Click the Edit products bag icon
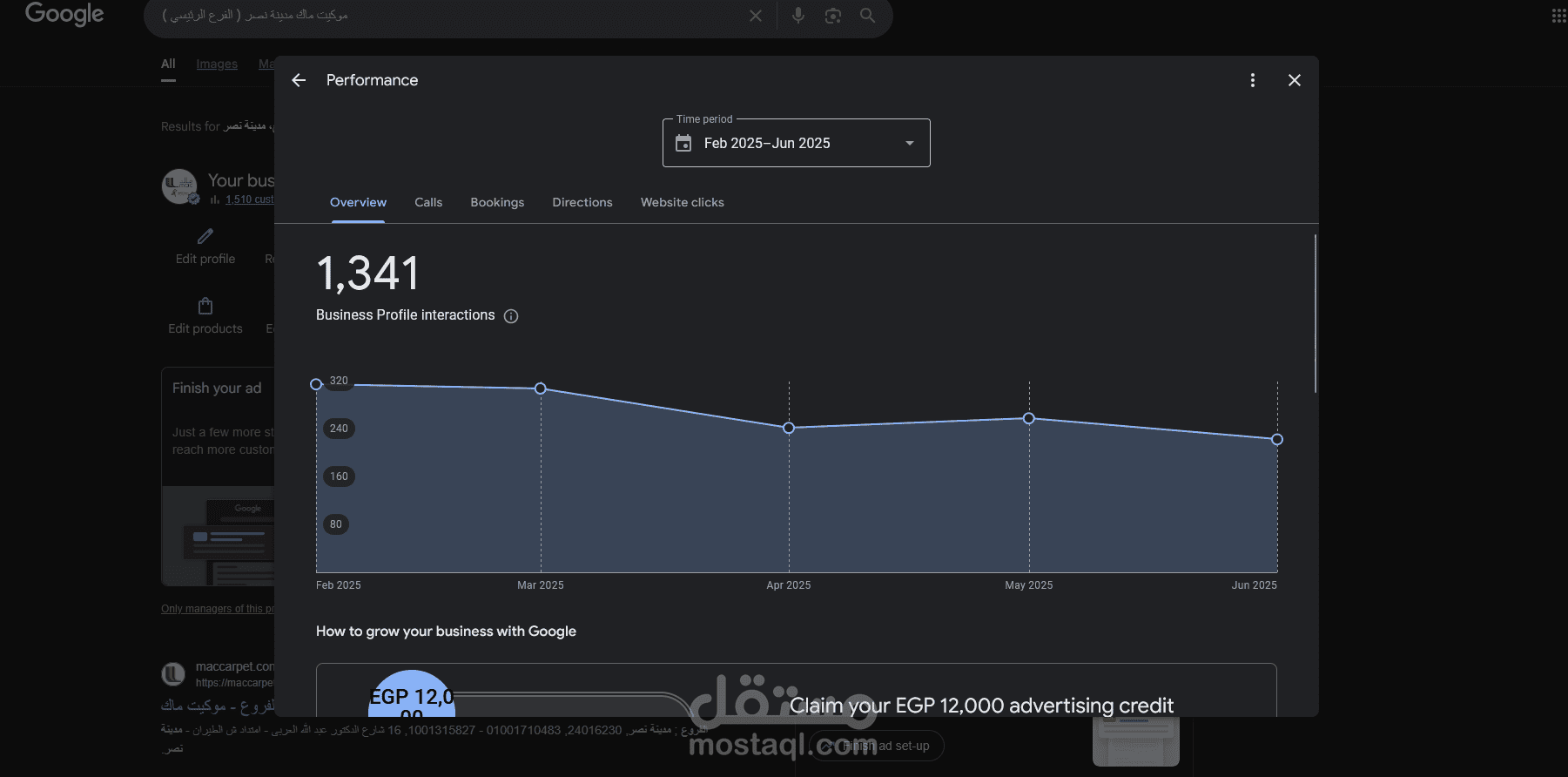The image size is (1568, 777). [x=205, y=306]
